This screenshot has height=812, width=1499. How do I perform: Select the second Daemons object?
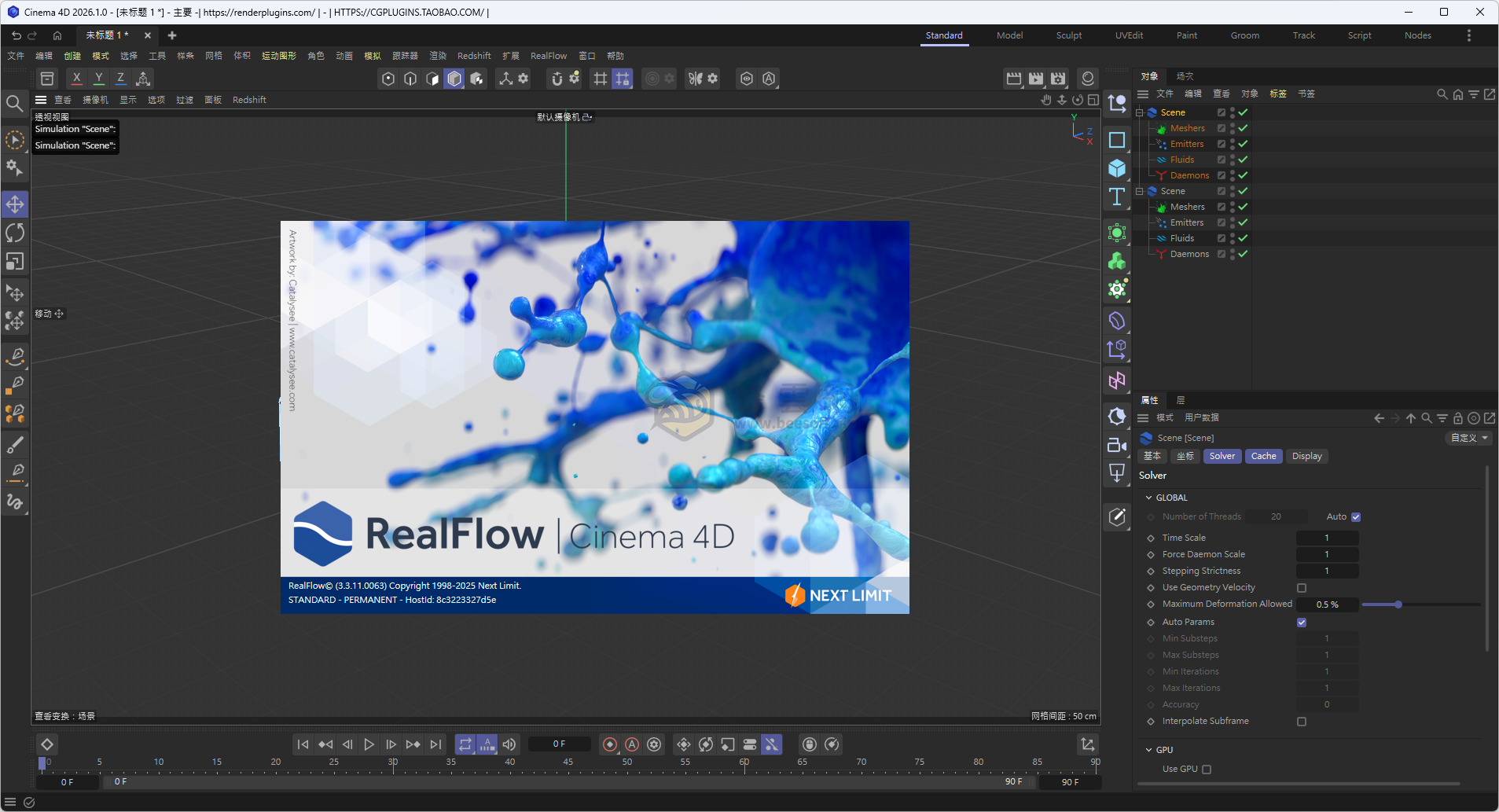click(x=1189, y=254)
